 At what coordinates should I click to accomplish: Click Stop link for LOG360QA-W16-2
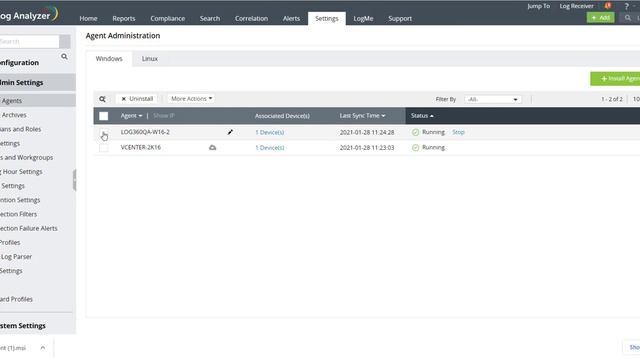[458, 132]
